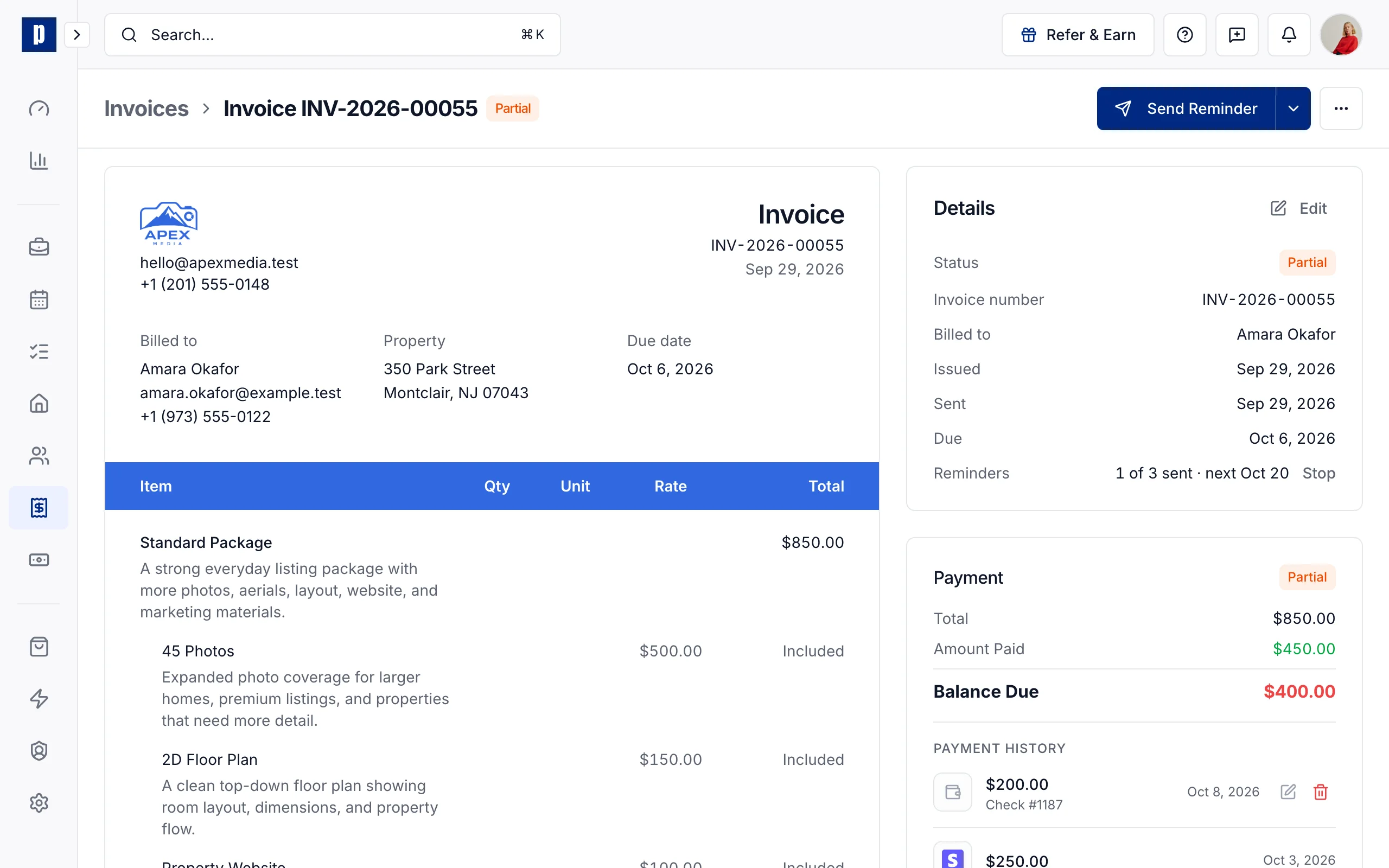Open the lightning bolt automations icon
This screenshot has height=868, width=1389.
coord(39,699)
